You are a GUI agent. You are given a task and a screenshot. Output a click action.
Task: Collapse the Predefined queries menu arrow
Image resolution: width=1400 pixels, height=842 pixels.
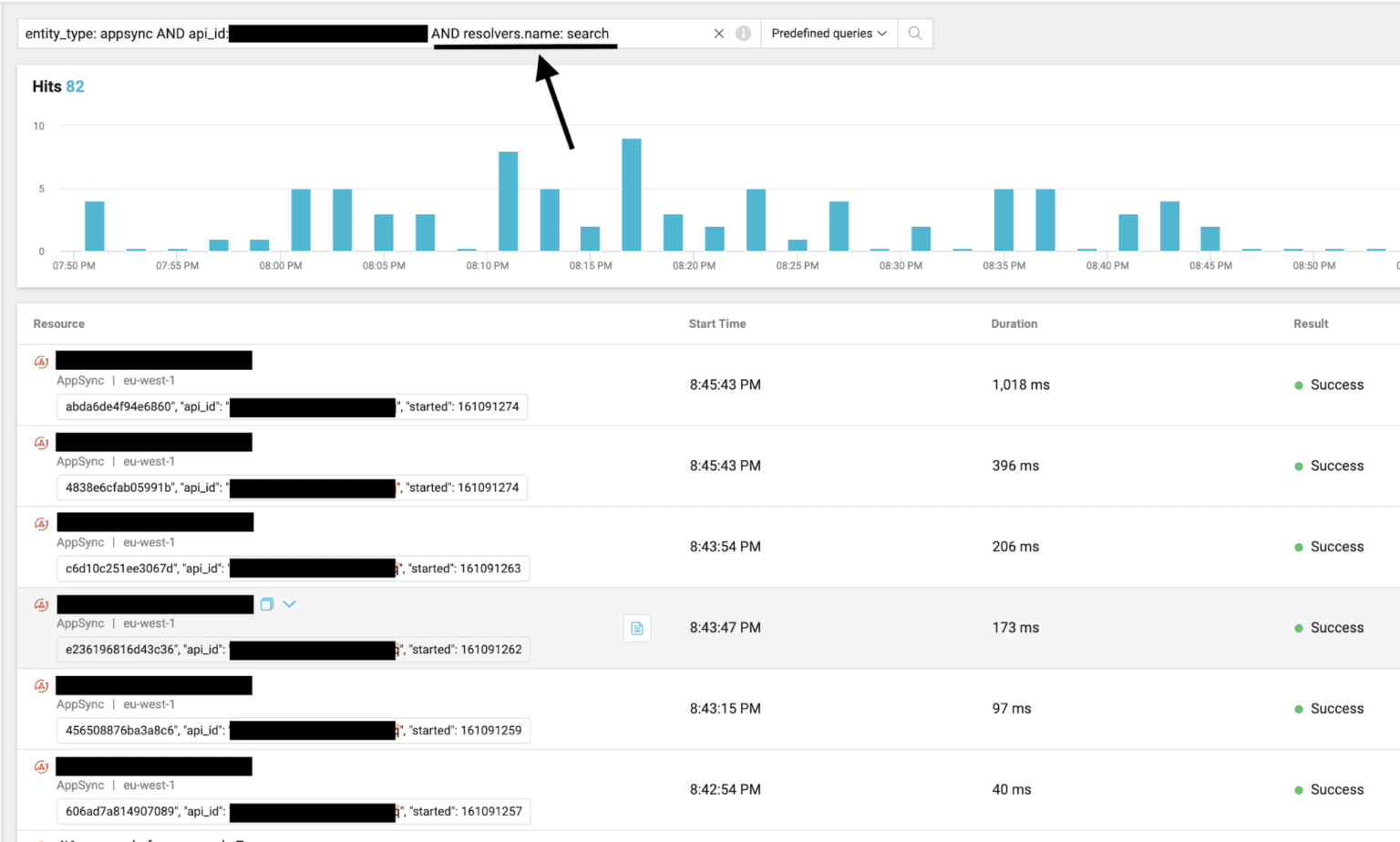click(882, 33)
